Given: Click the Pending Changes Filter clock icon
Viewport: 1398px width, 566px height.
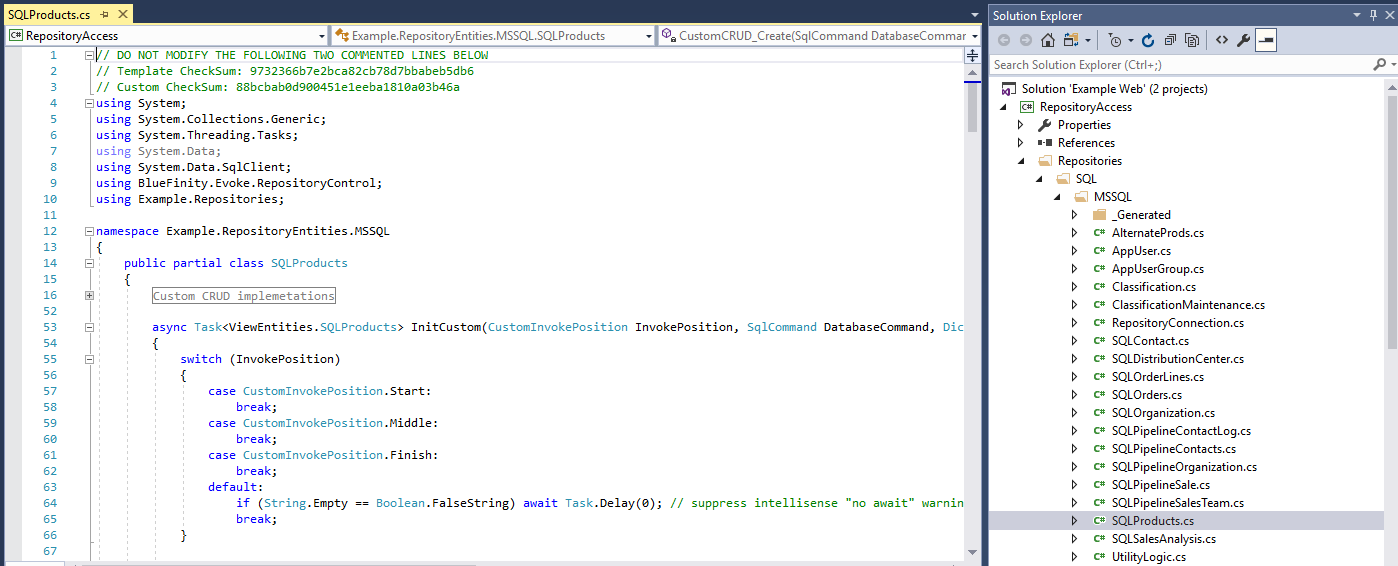Looking at the screenshot, I should pos(1115,40).
